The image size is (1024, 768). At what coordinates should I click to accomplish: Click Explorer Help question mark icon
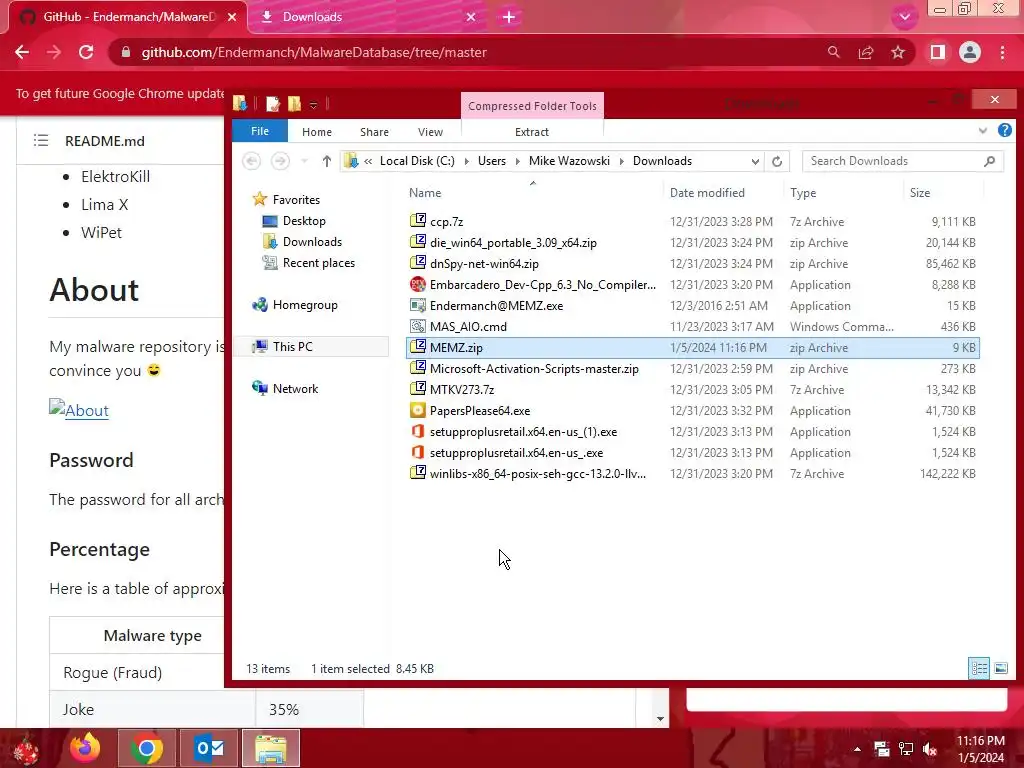click(x=1004, y=131)
